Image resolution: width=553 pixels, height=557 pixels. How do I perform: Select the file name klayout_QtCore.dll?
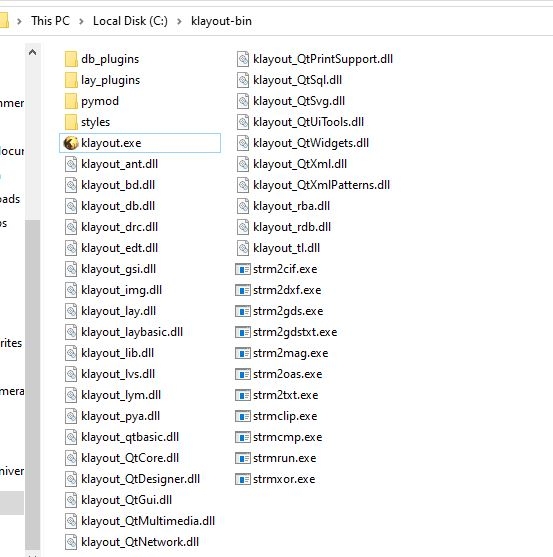[x=130, y=458]
